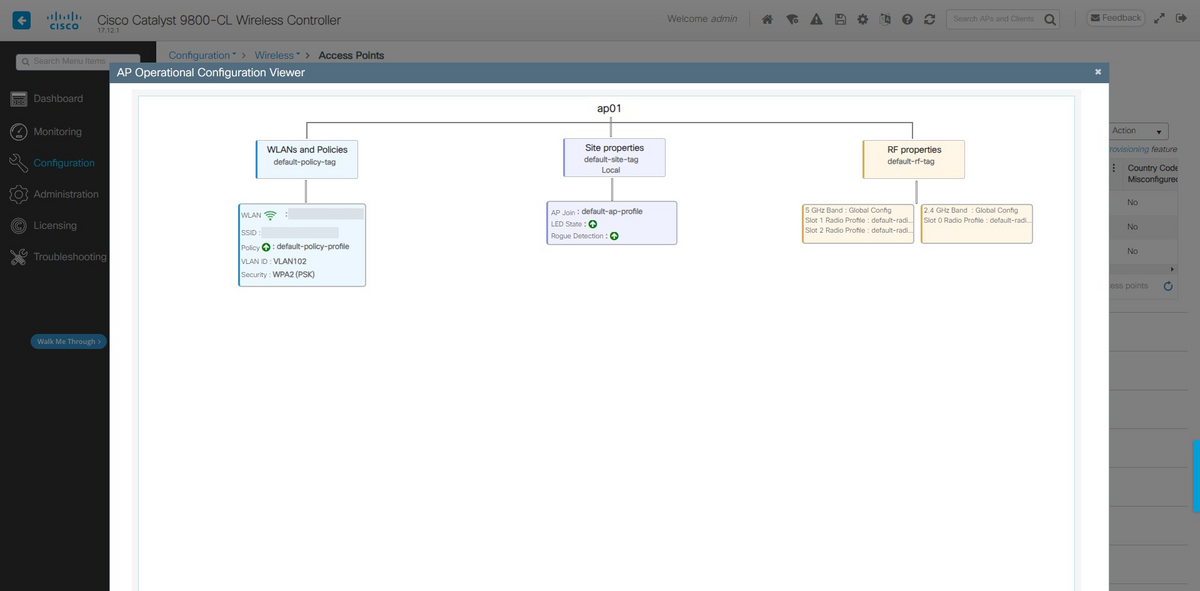Viewport: 1200px width, 591px height.
Task: Expand the LED State green indicator
Action: (x=592, y=224)
